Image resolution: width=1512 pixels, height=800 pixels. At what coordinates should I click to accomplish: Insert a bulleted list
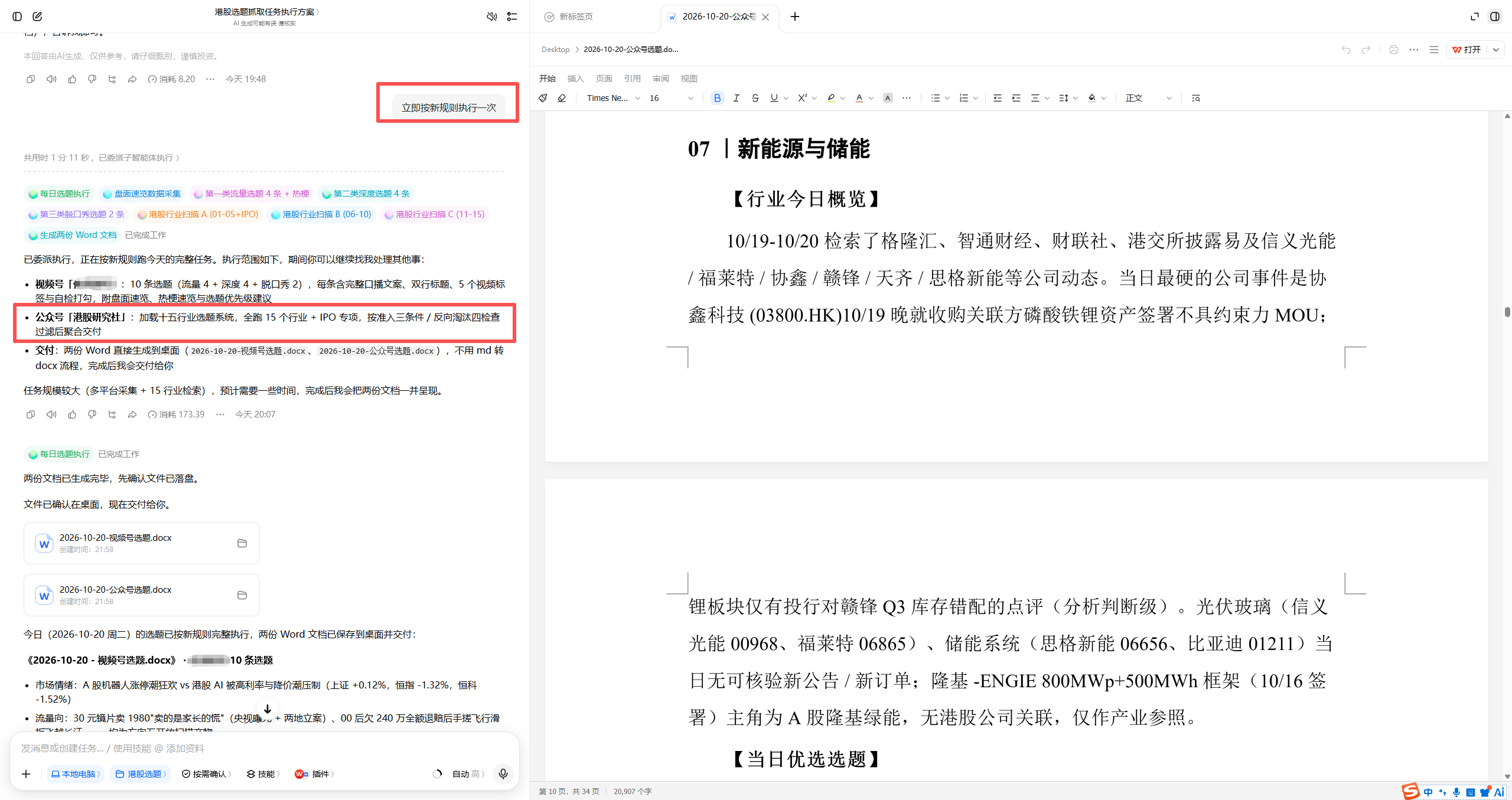pyautogui.click(x=935, y=98)
